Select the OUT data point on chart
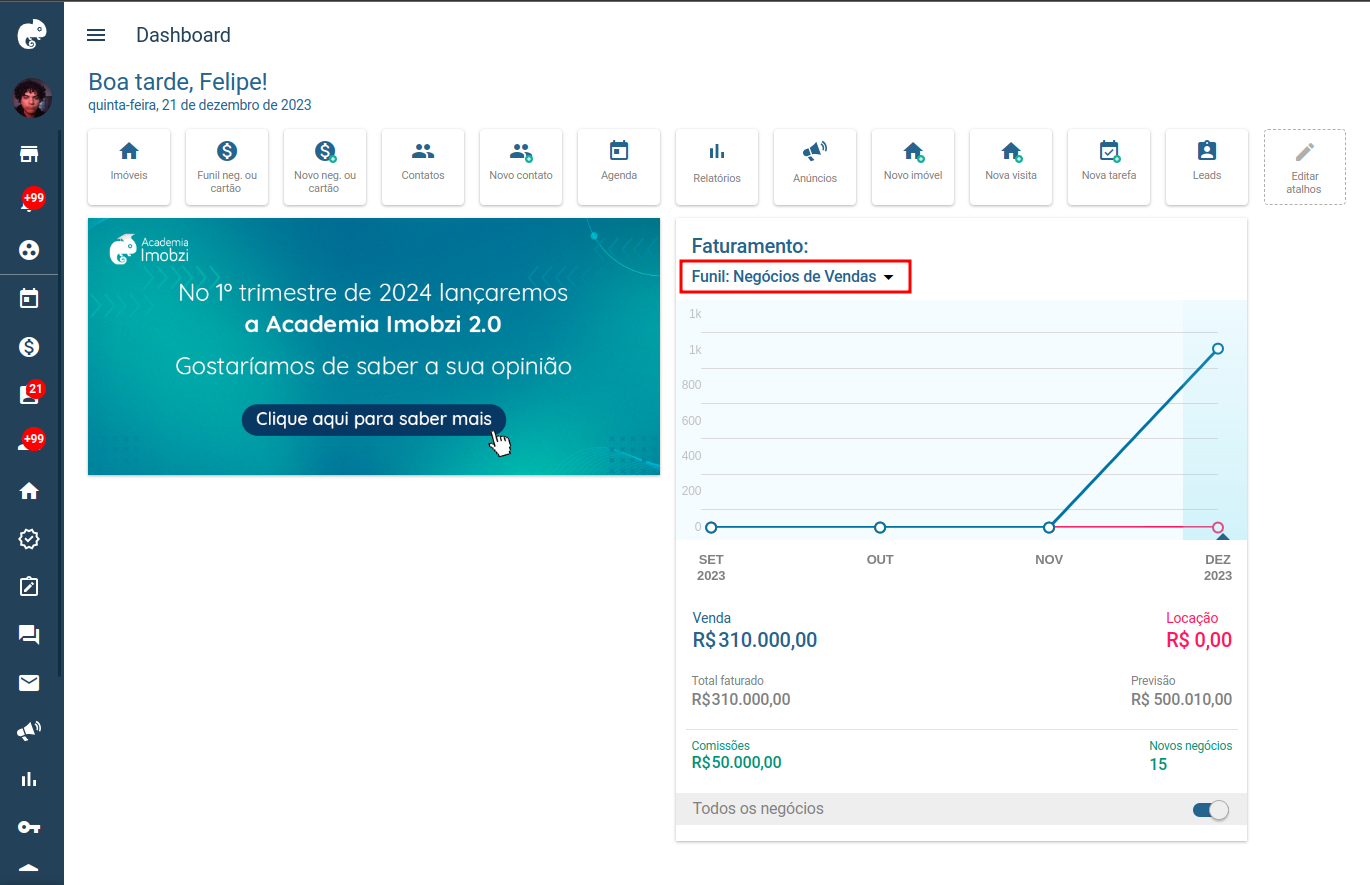This screenshot has height=885, width=1370. click(x=880, y=527)
